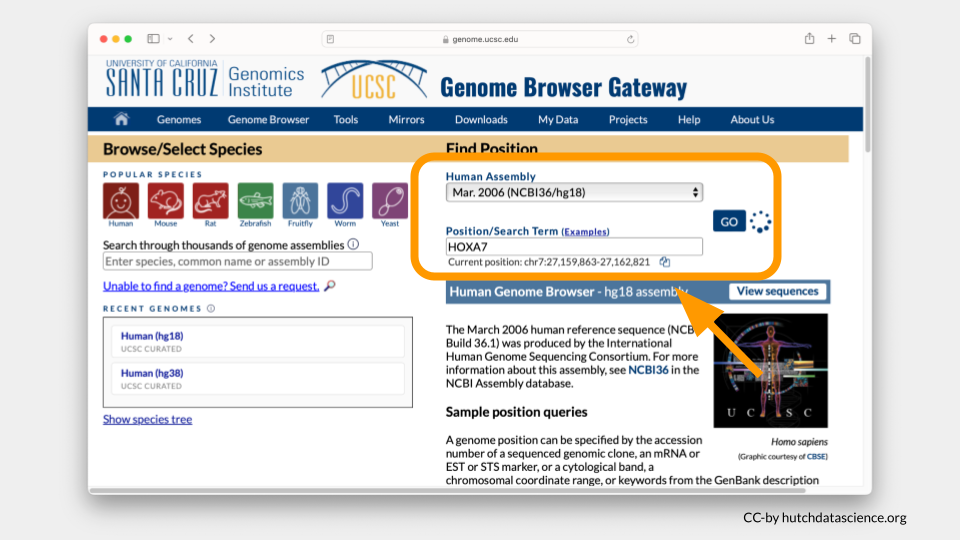
Task: Open the Downloads menu
Action: point(481,119)
